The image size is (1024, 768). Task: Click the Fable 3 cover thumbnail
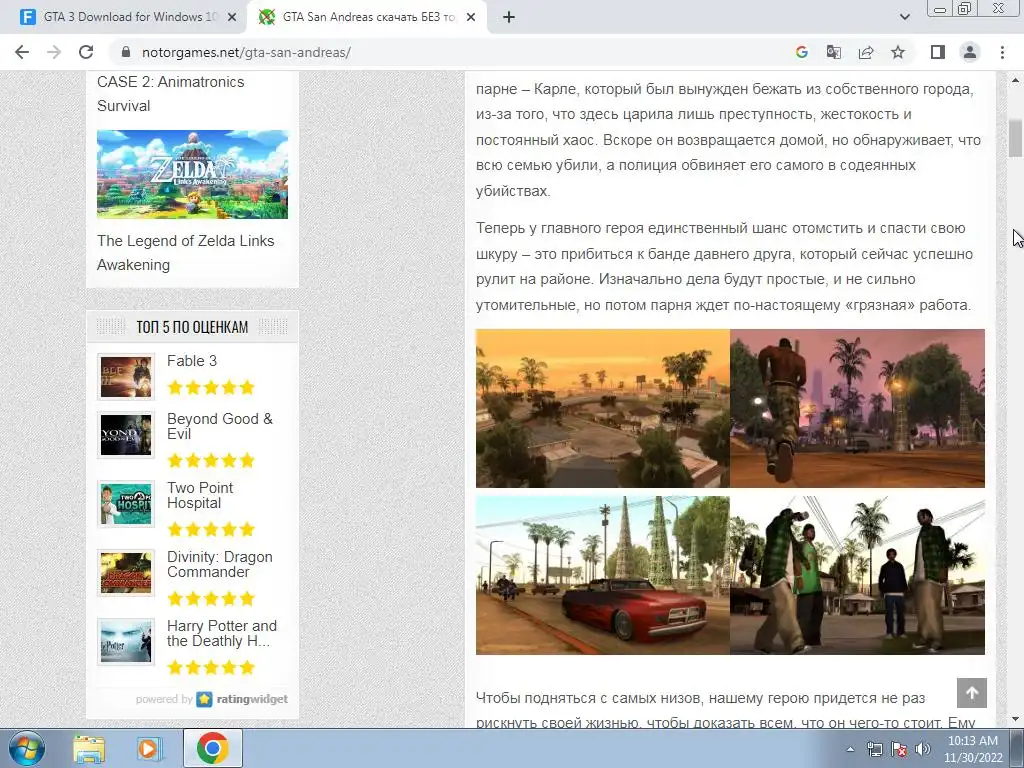(x=125, y=377)
